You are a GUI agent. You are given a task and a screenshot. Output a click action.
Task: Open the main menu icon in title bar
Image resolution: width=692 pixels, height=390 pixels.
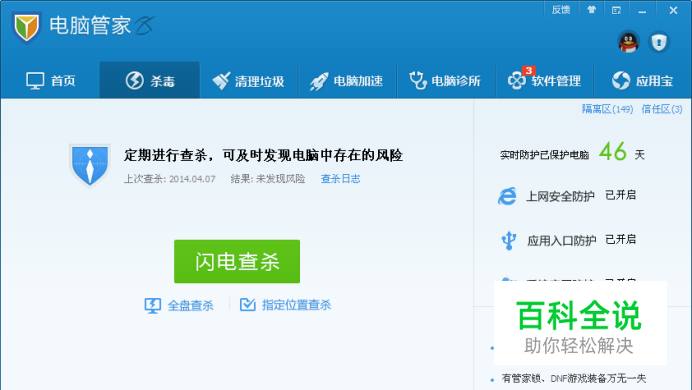[617, 10]
